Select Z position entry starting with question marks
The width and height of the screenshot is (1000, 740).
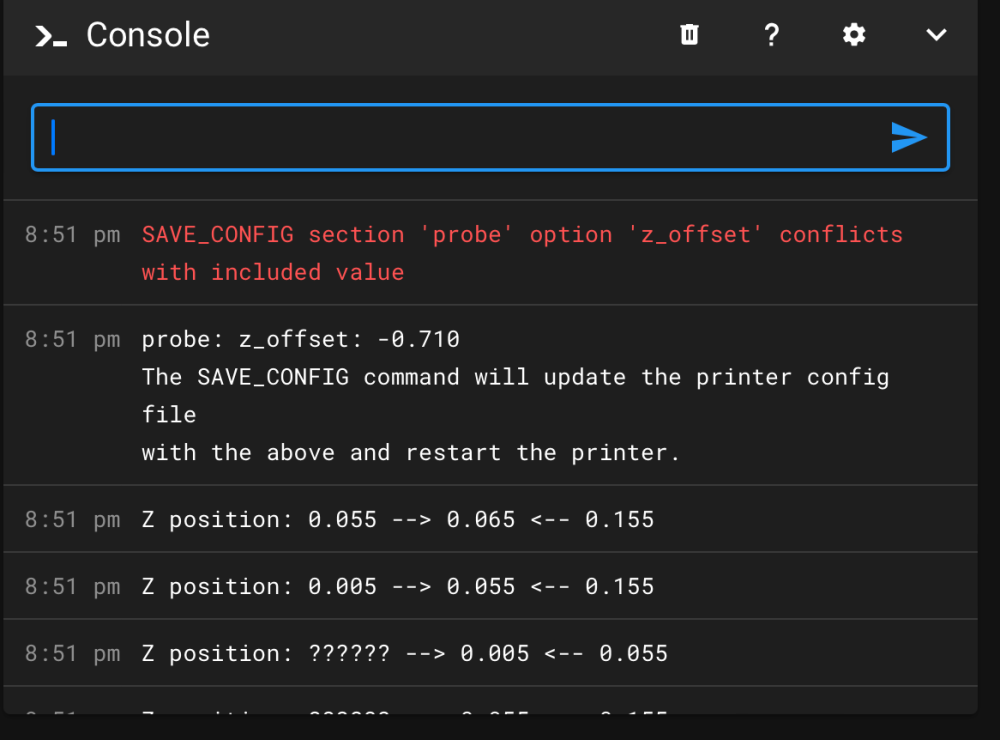coord(405,653)
